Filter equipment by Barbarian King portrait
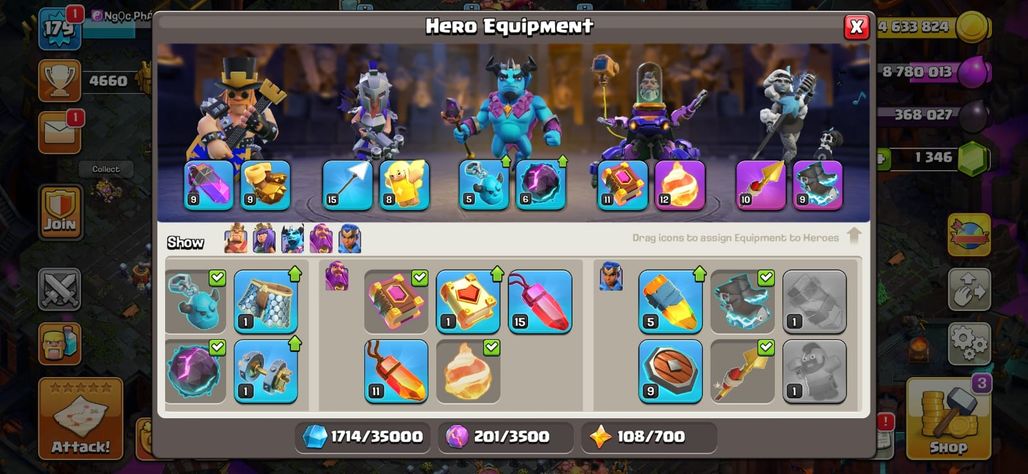The height and width of the screenshot is (474, 1028). pos(236,239)
